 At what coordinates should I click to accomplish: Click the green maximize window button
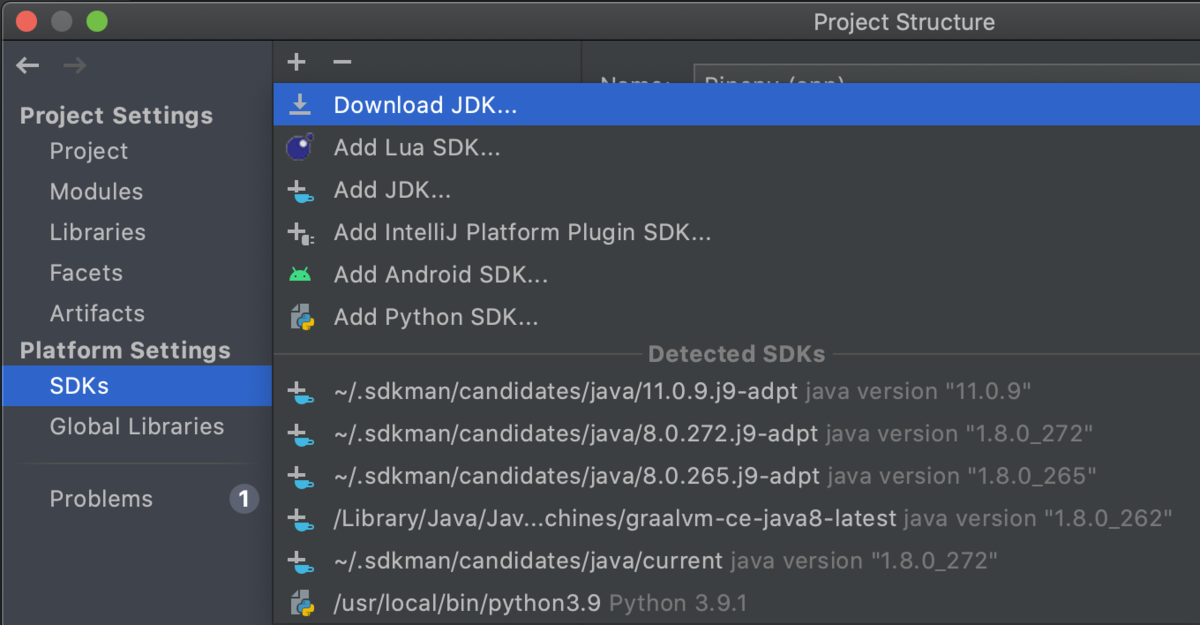click(x=96, y=21)
